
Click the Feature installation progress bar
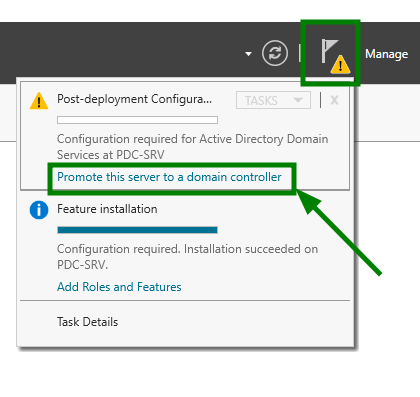(x=137, y=230)
